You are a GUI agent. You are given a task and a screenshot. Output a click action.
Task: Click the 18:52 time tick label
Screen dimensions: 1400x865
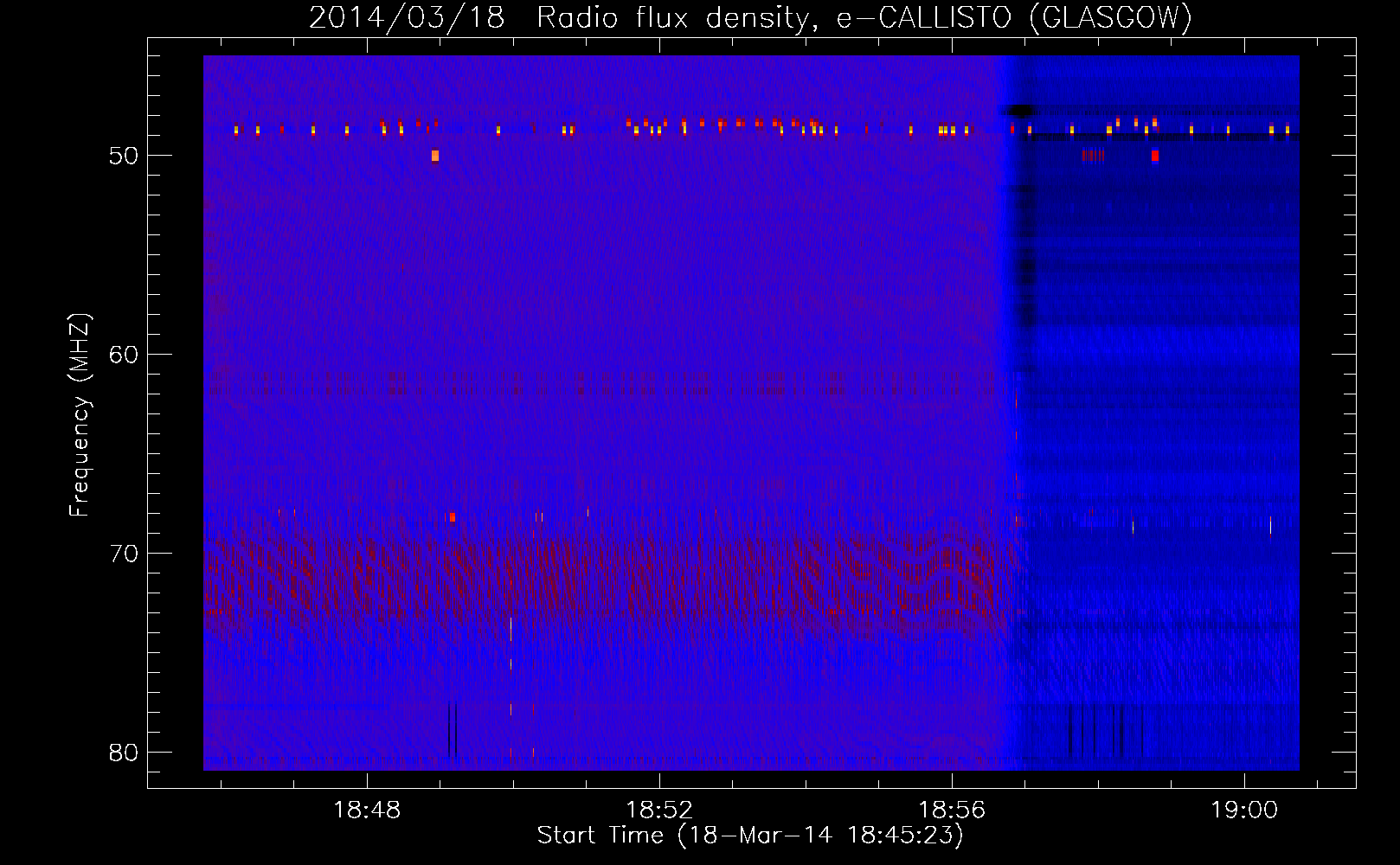tap(659, 811)
